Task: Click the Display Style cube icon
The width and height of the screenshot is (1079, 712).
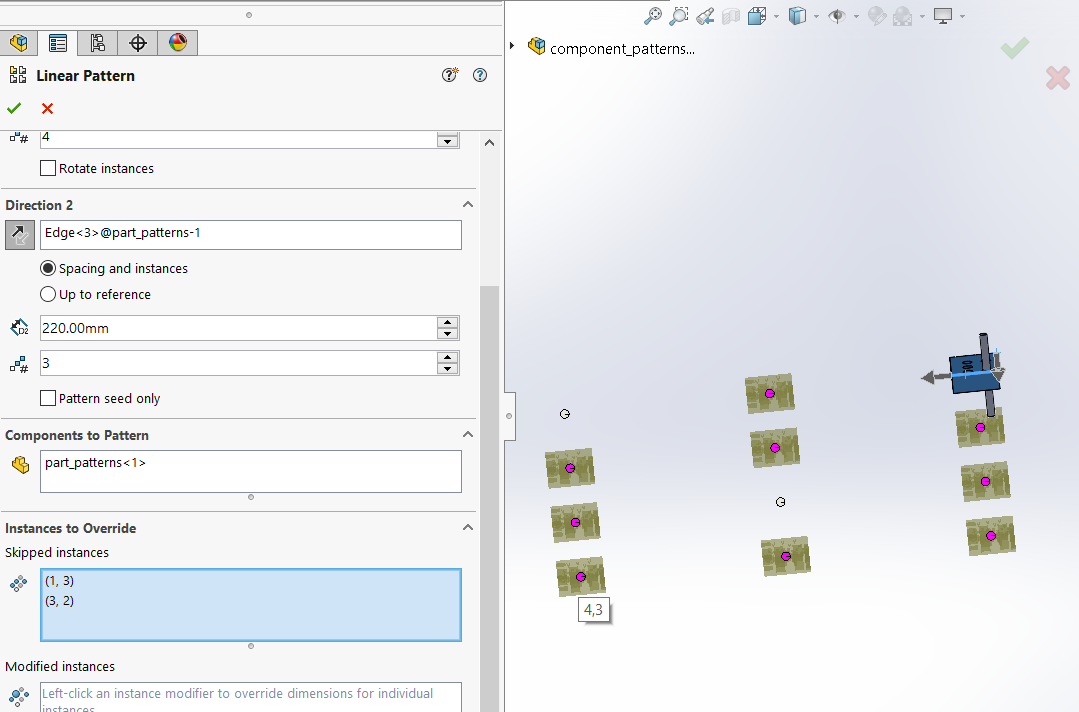Action: [797, 15]
